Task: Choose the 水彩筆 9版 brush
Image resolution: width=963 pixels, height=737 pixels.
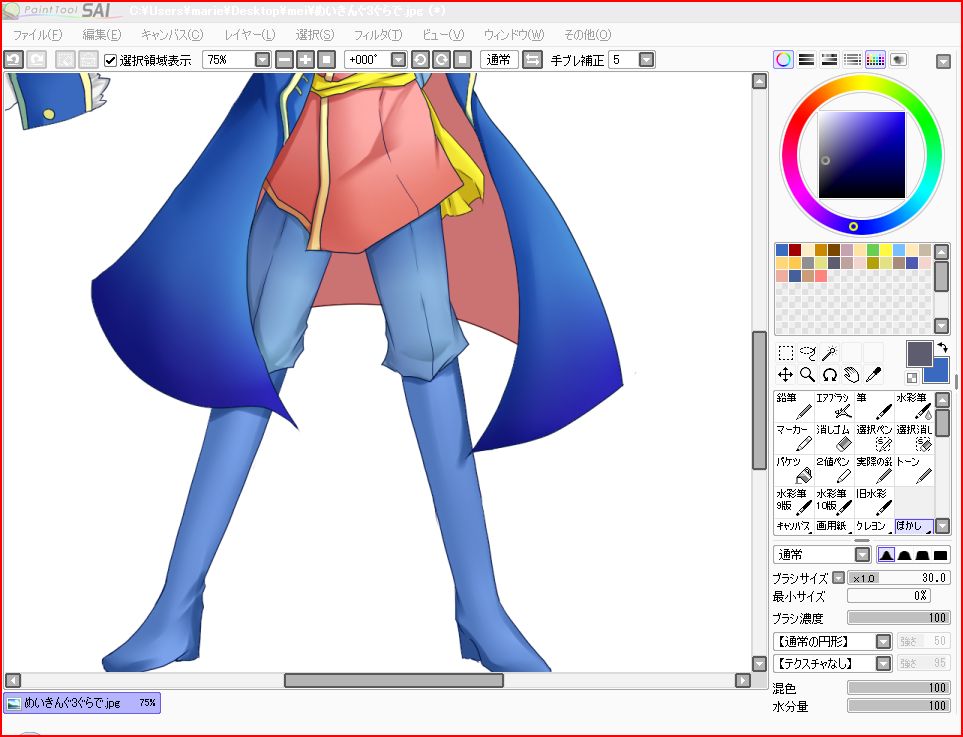Action: [x=794, y=502]
